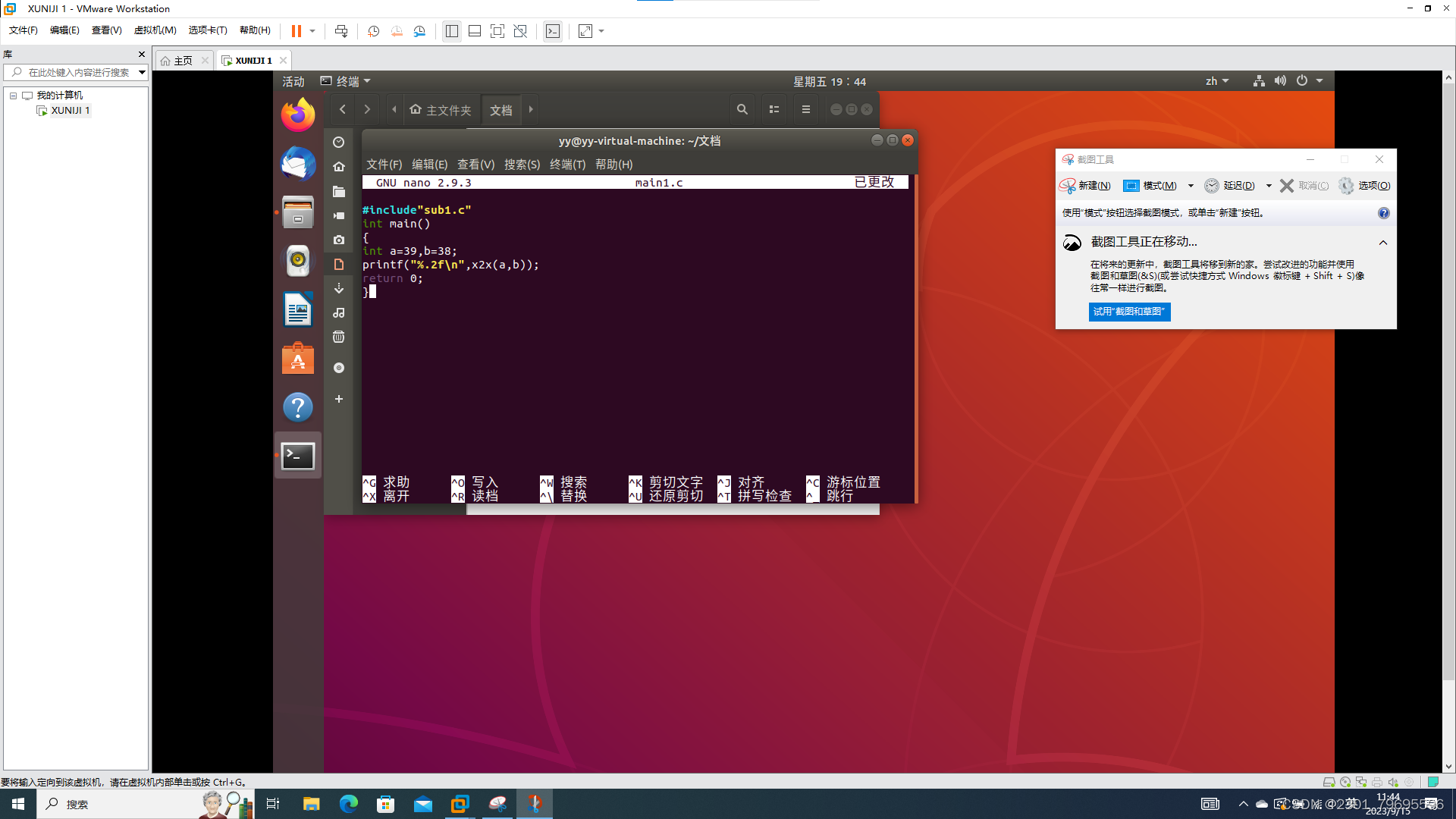Open Ubuntu Software from the dock
This screenshot has width=1456, height=819.
298,358
